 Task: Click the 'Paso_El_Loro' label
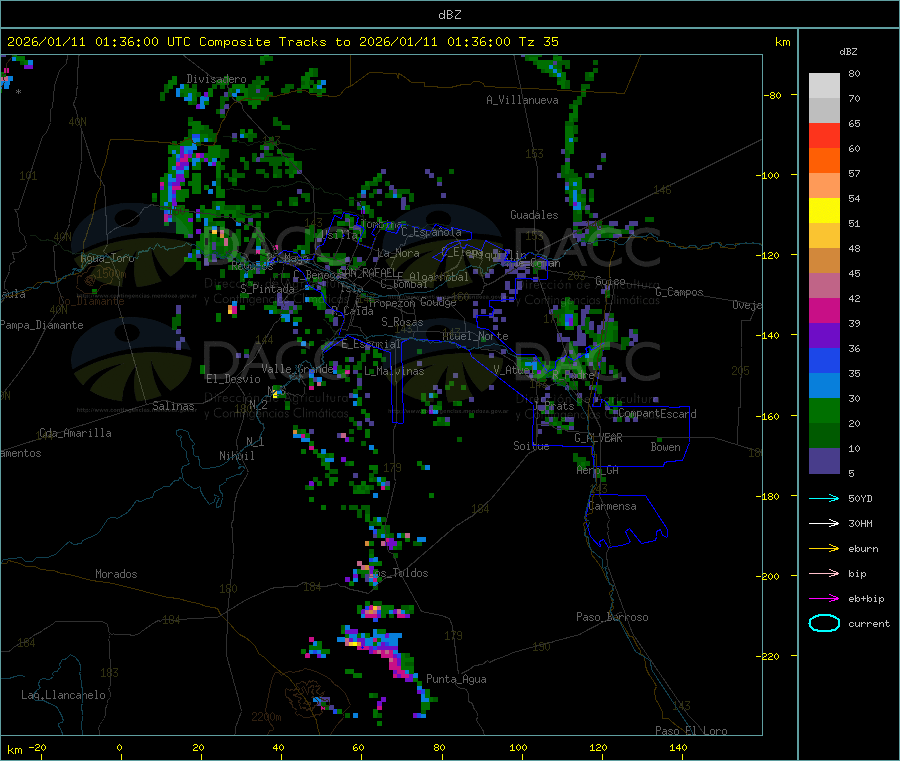pyautogui.click(x=692, y=731)
